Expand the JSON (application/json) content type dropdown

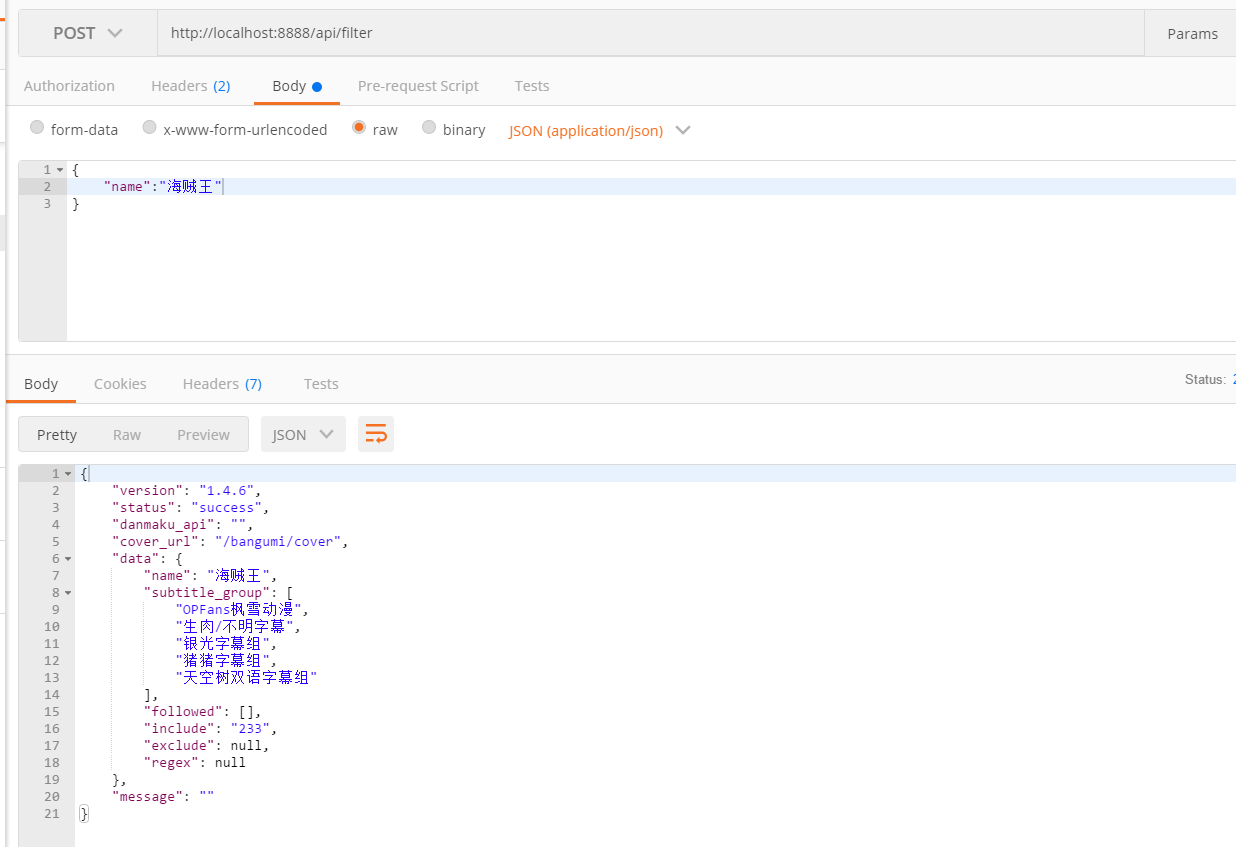pyautogui.click(x=600, y=130)
